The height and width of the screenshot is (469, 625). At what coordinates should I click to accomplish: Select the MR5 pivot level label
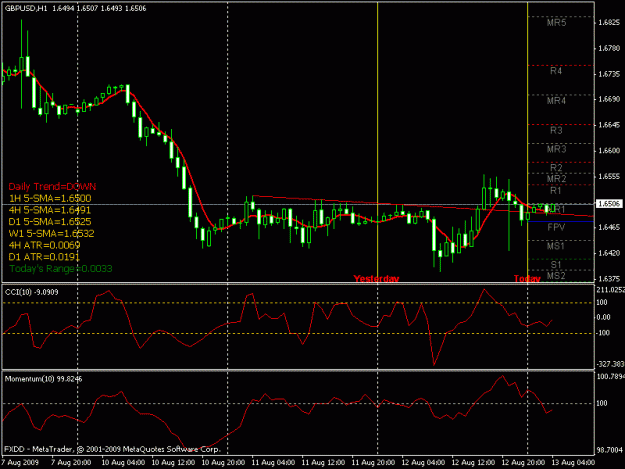[x=556, y=23]
